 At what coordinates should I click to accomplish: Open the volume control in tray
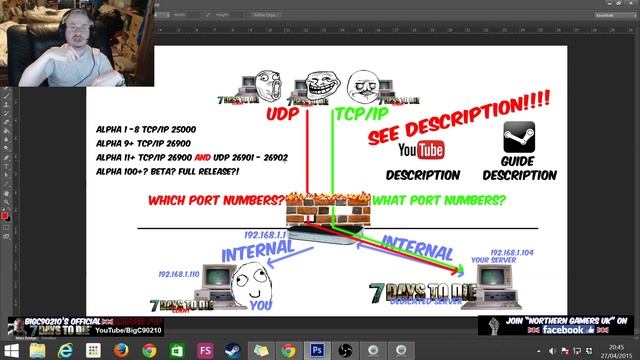[x=552, y=351]
